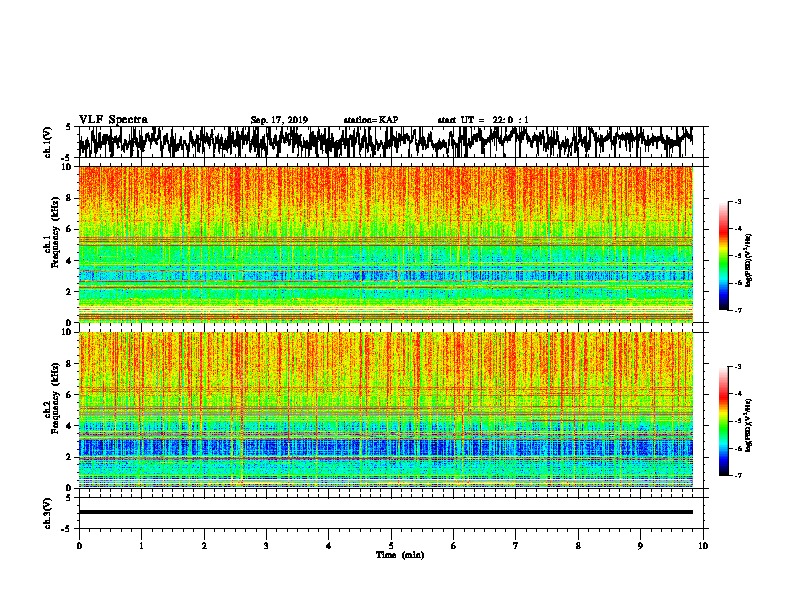Image resolution: width=792 pixels, height=612 pixels.
Task: Click the time axis tick label 5
Action: tap(391, 546)
